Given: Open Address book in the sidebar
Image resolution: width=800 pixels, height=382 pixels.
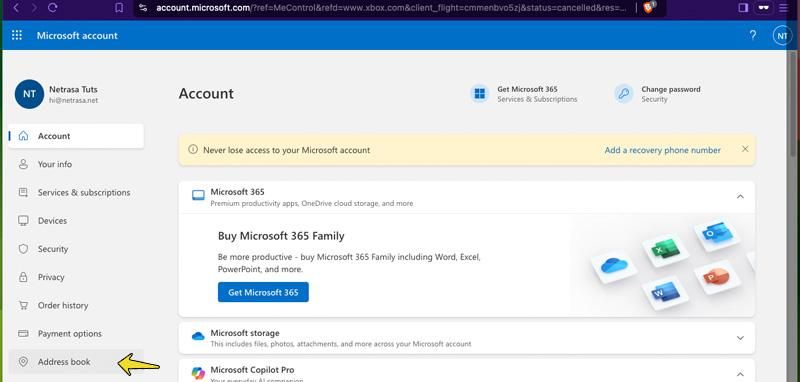Looking at the screenshot, I should 76,362.
